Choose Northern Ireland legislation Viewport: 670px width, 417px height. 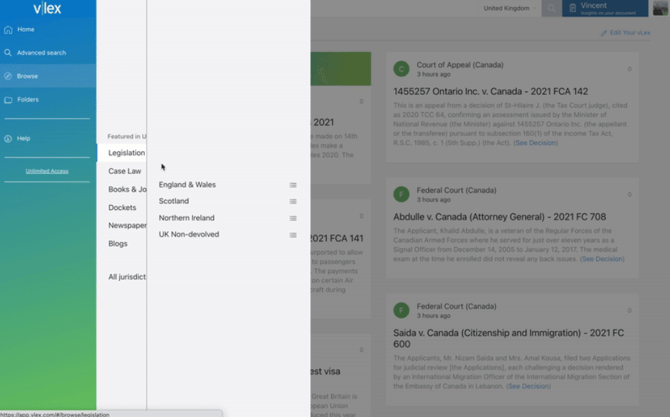(x=186, y=218)
